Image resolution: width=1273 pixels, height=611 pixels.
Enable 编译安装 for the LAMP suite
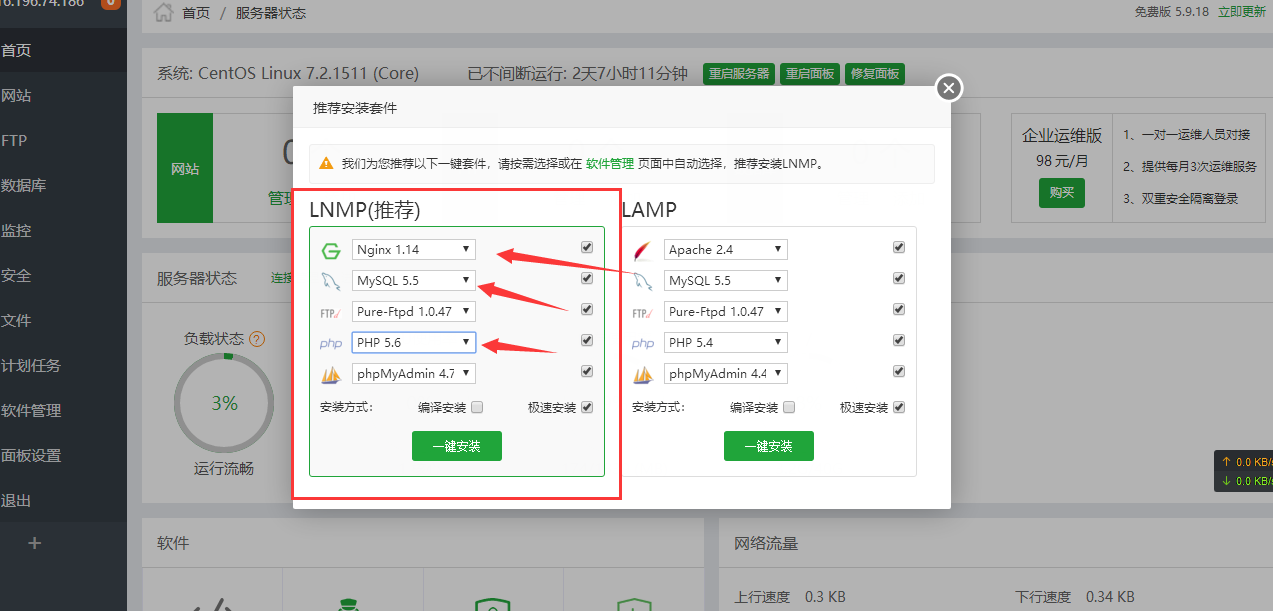[789, 407]
